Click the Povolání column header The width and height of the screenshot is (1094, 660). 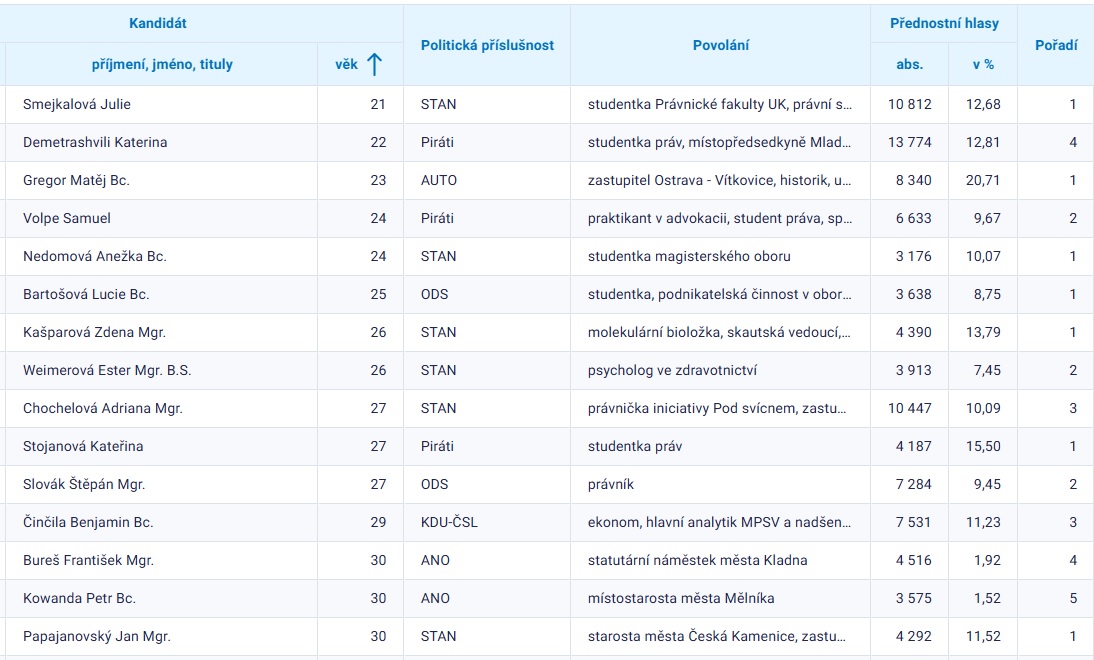(x=720, y=45)
